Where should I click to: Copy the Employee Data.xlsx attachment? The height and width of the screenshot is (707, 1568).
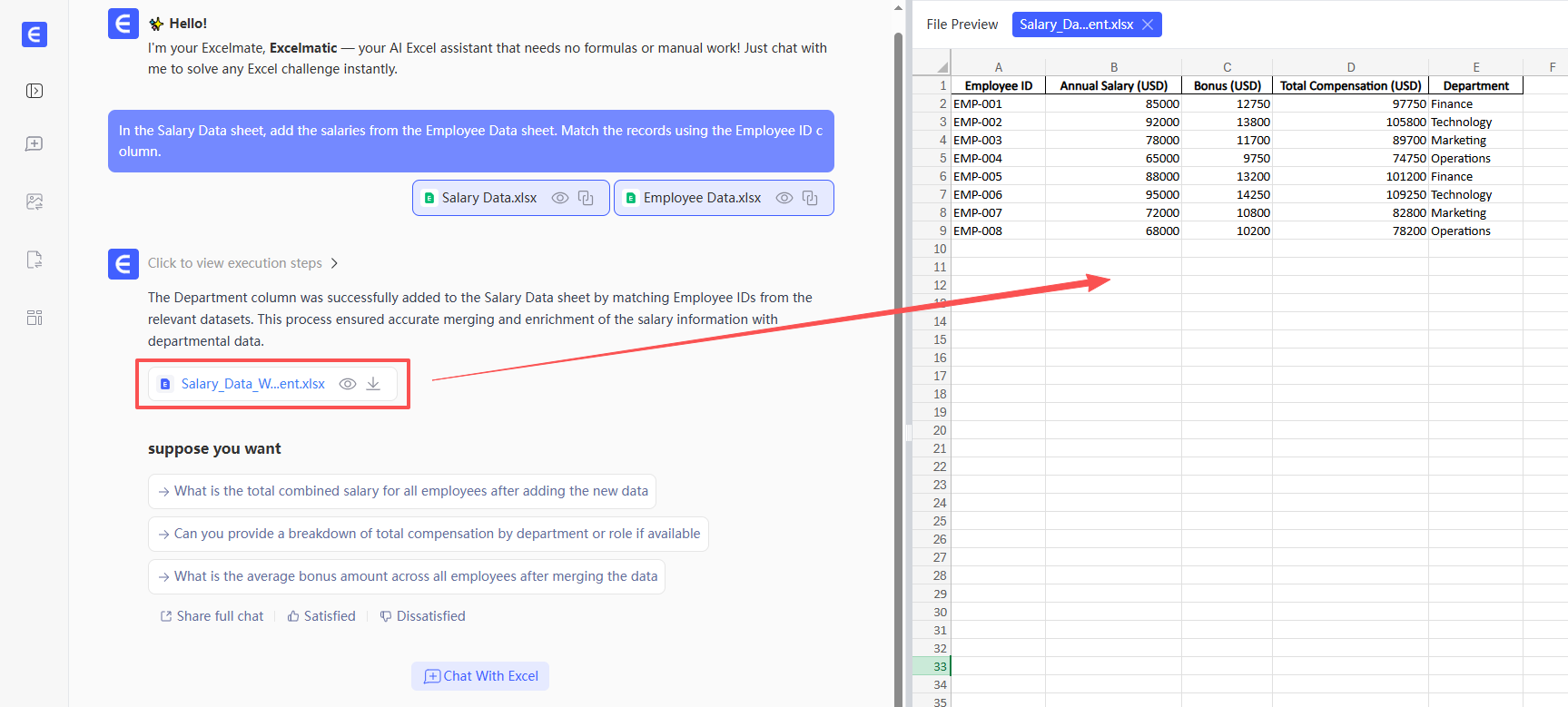810,198
